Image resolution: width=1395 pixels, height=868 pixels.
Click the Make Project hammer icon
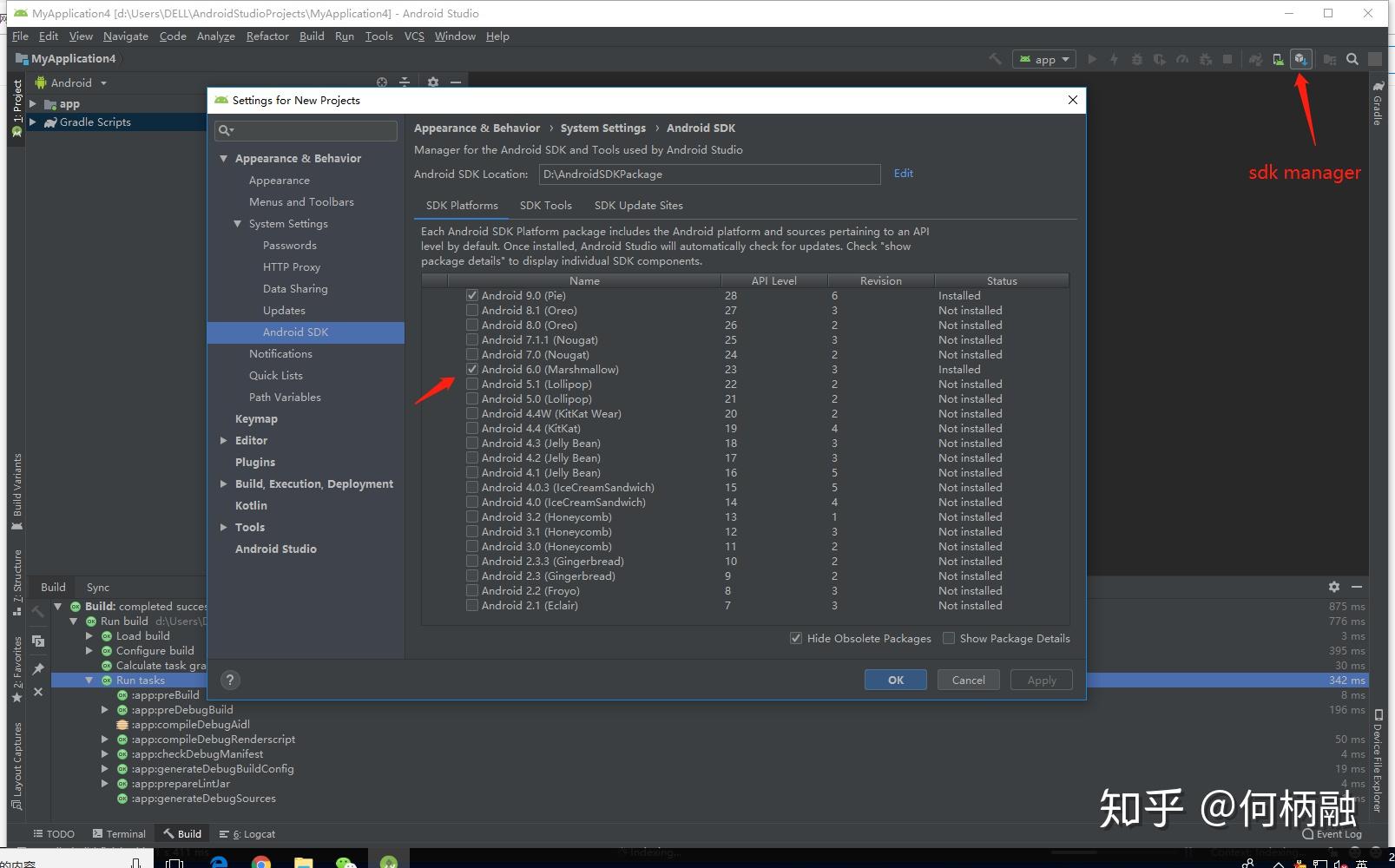(996, 59)
